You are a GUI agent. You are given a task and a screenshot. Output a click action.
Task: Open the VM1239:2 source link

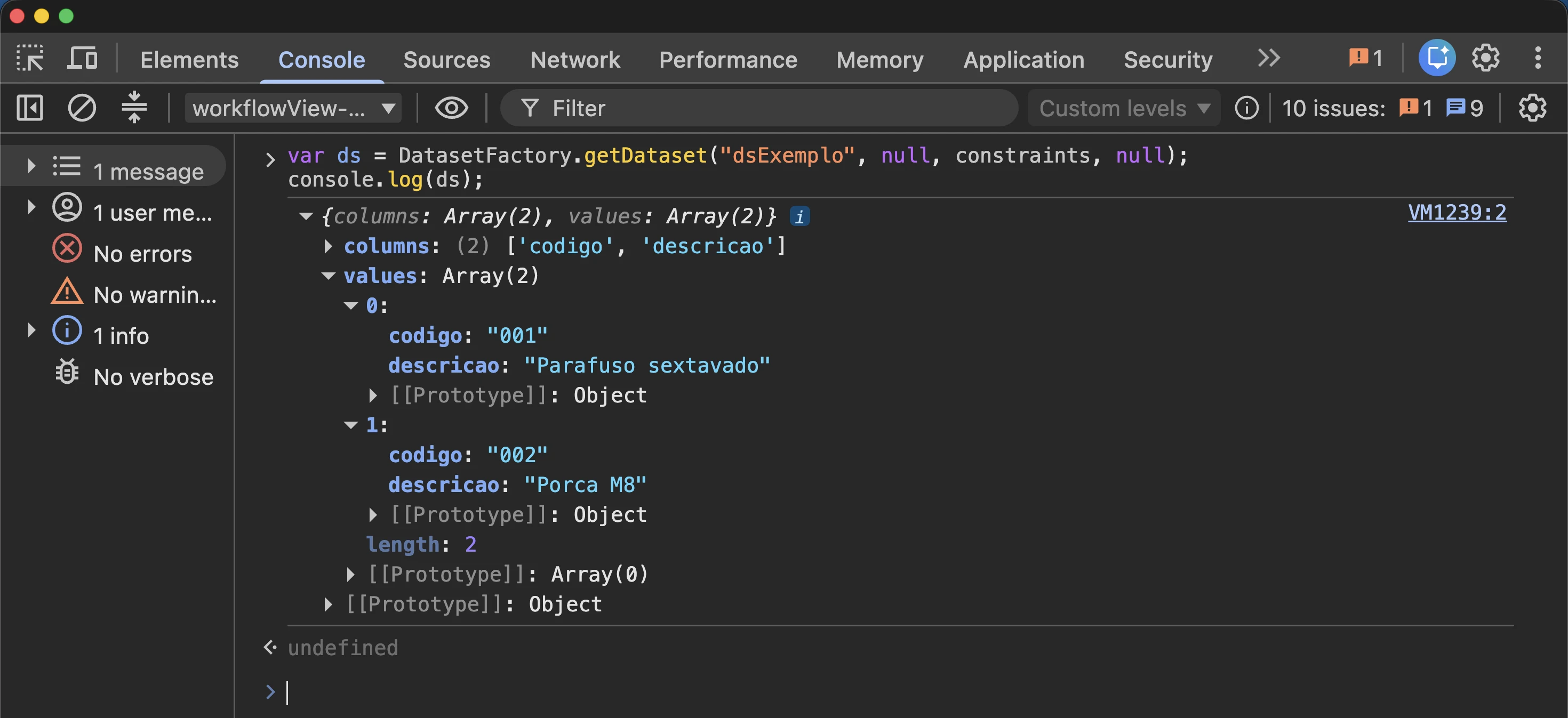pyautogui.click(x=1457, y=212)
